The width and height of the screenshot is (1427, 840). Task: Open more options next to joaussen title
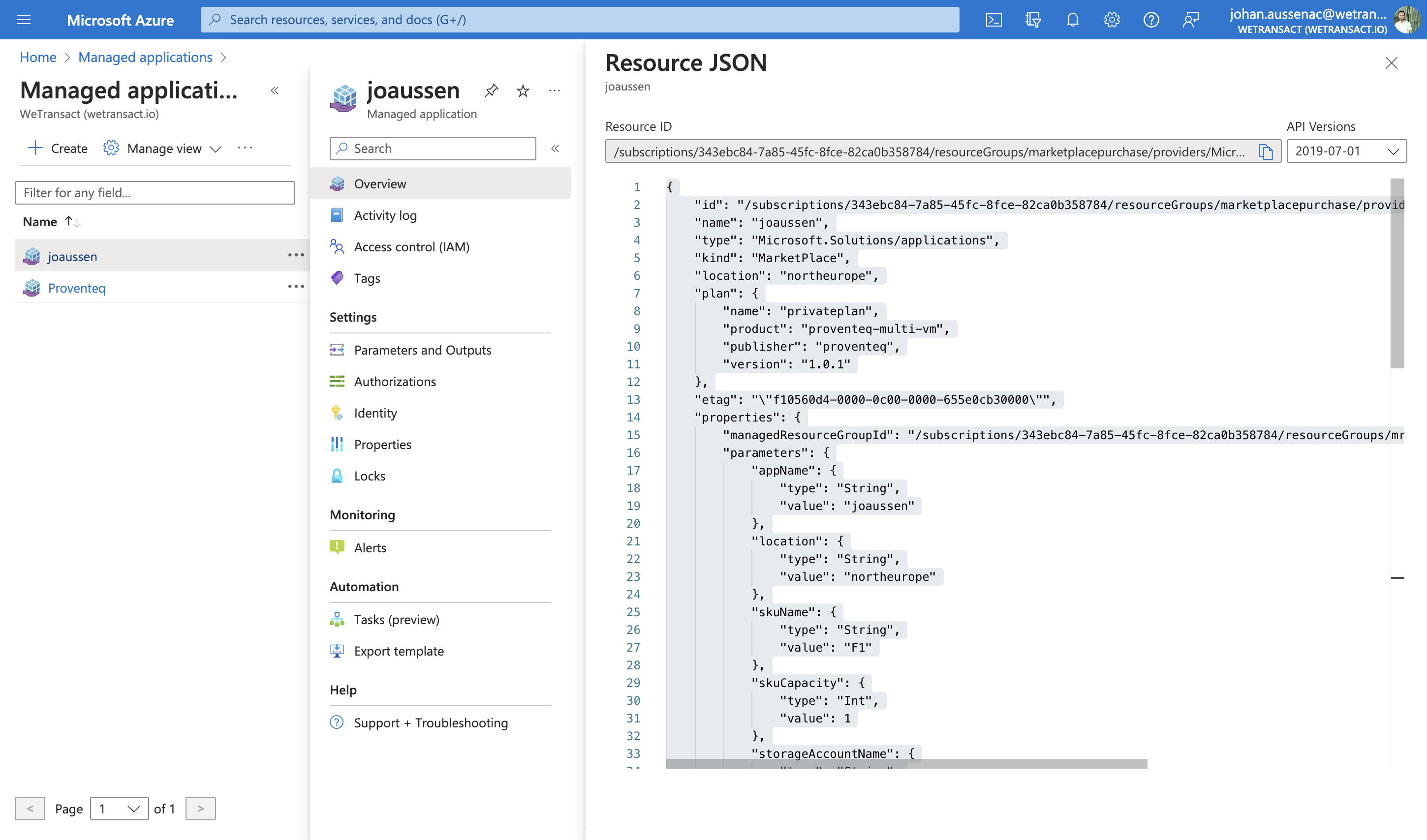[555, 90]
